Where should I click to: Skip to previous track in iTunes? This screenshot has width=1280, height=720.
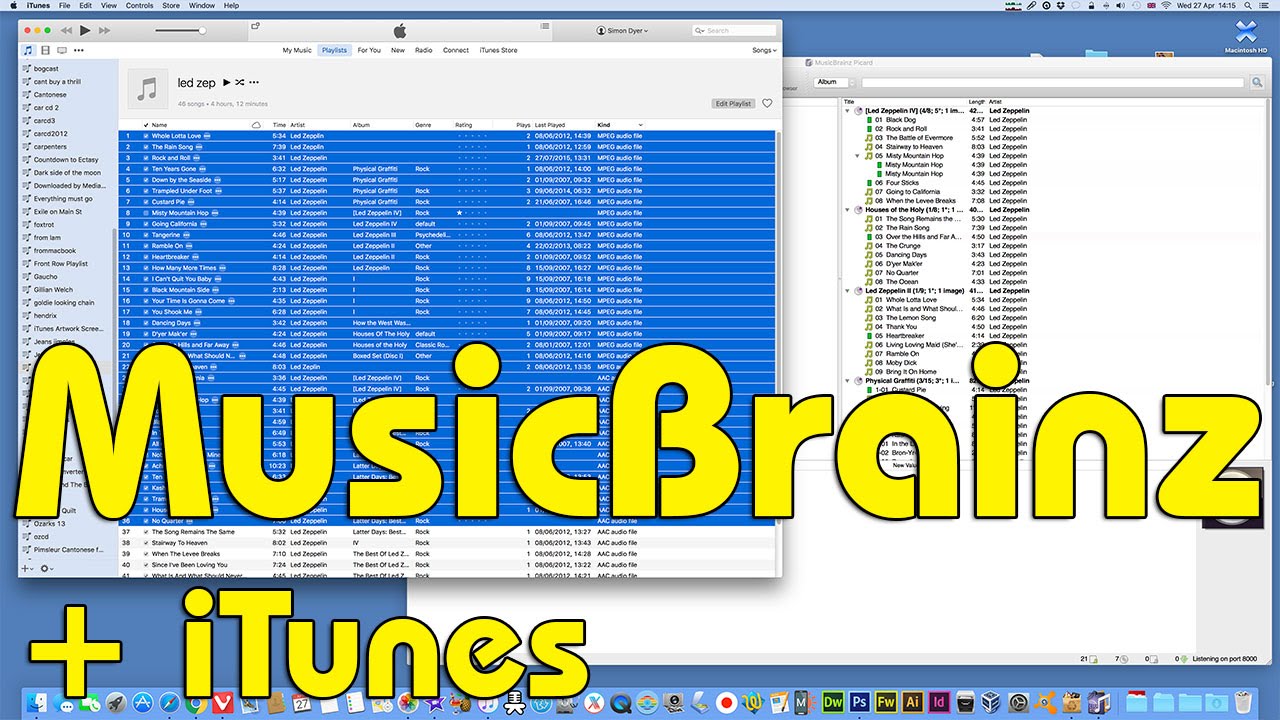[x=66, y=31]
